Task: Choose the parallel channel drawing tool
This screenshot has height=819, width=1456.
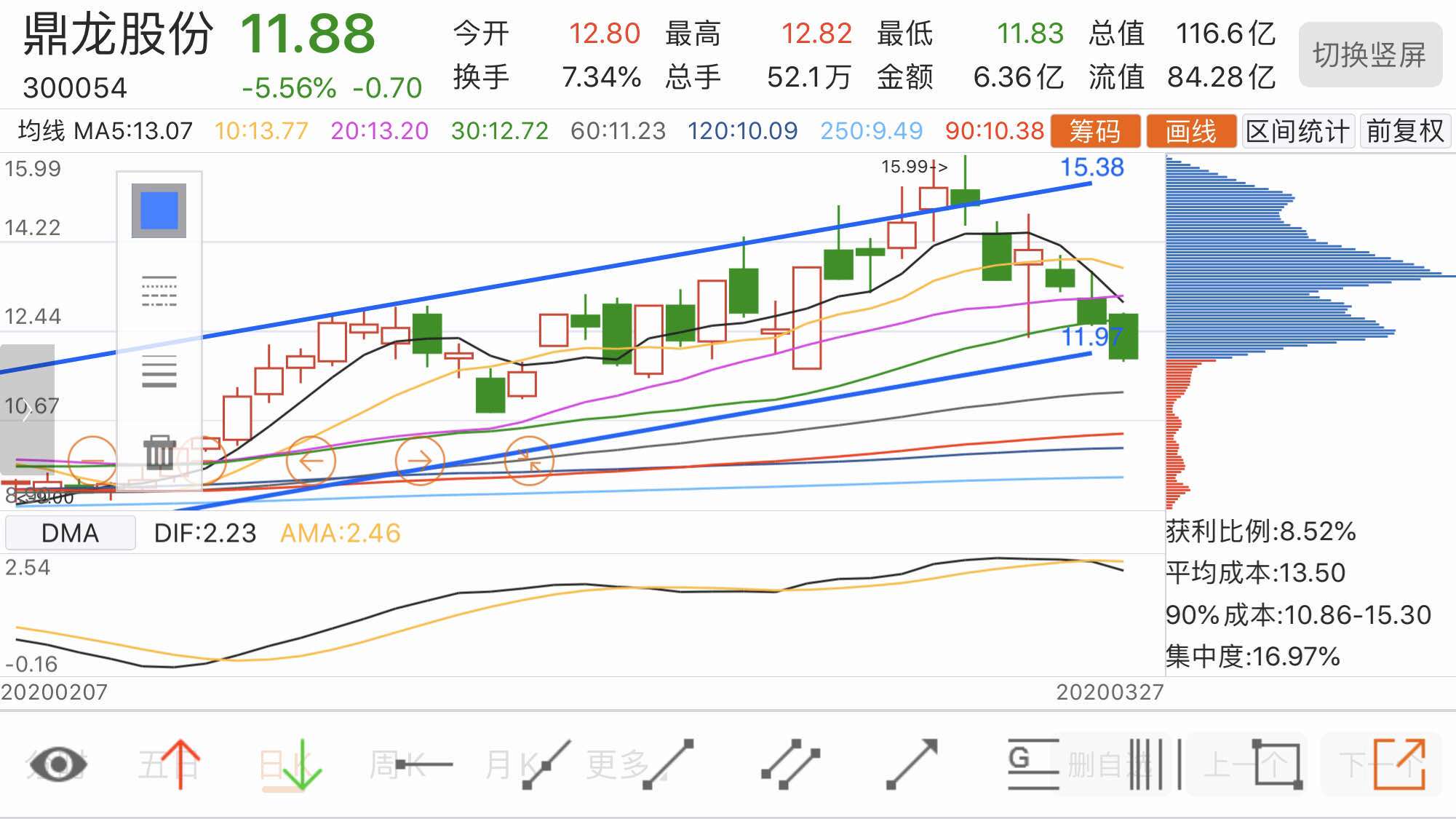Action: click(790, 764)
